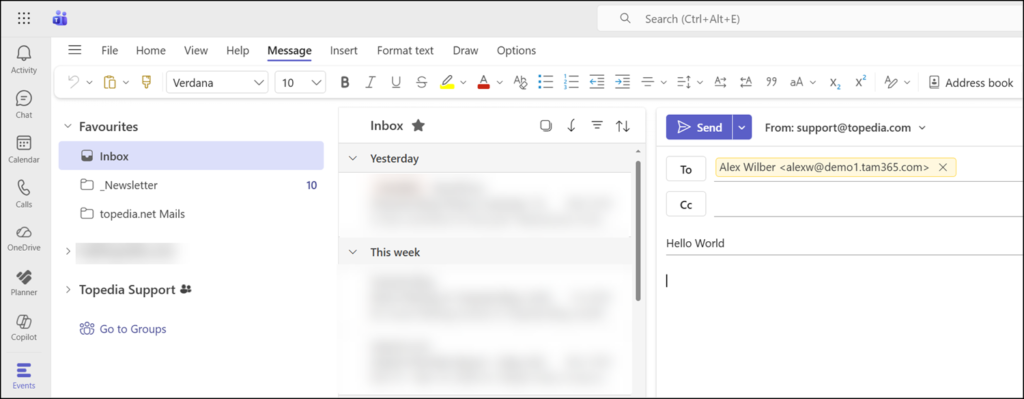
Task: Click the Undo button
Action: (x=74, y=82)
